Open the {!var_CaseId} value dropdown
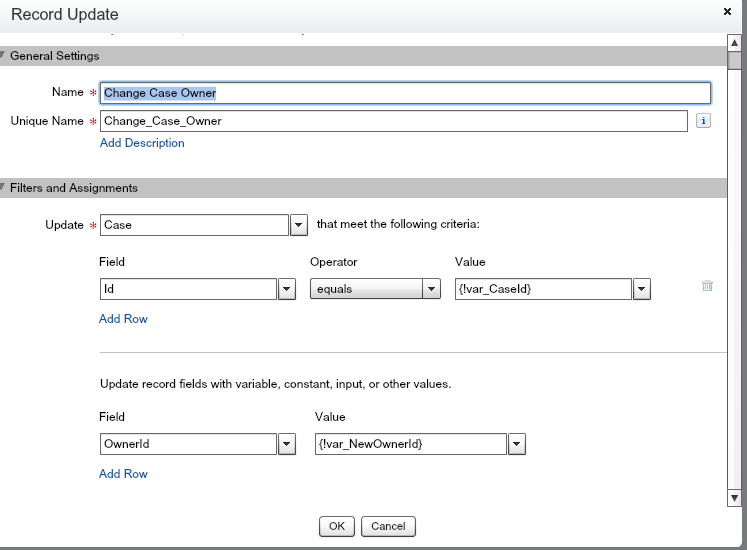Viewport: 747px width, 550px height. (x=642, y=289)
